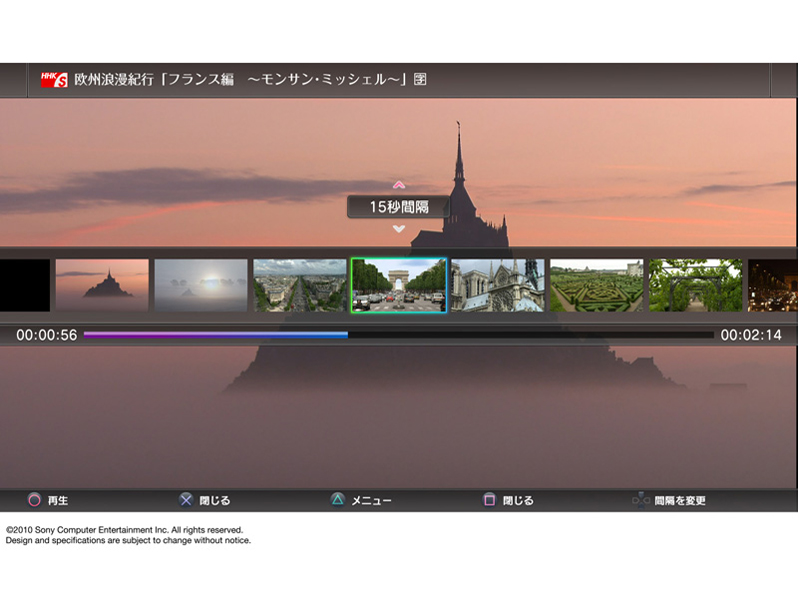
Task: Select the Arc de Triomphe highlighted thumbnail
Action: [398, 285]
